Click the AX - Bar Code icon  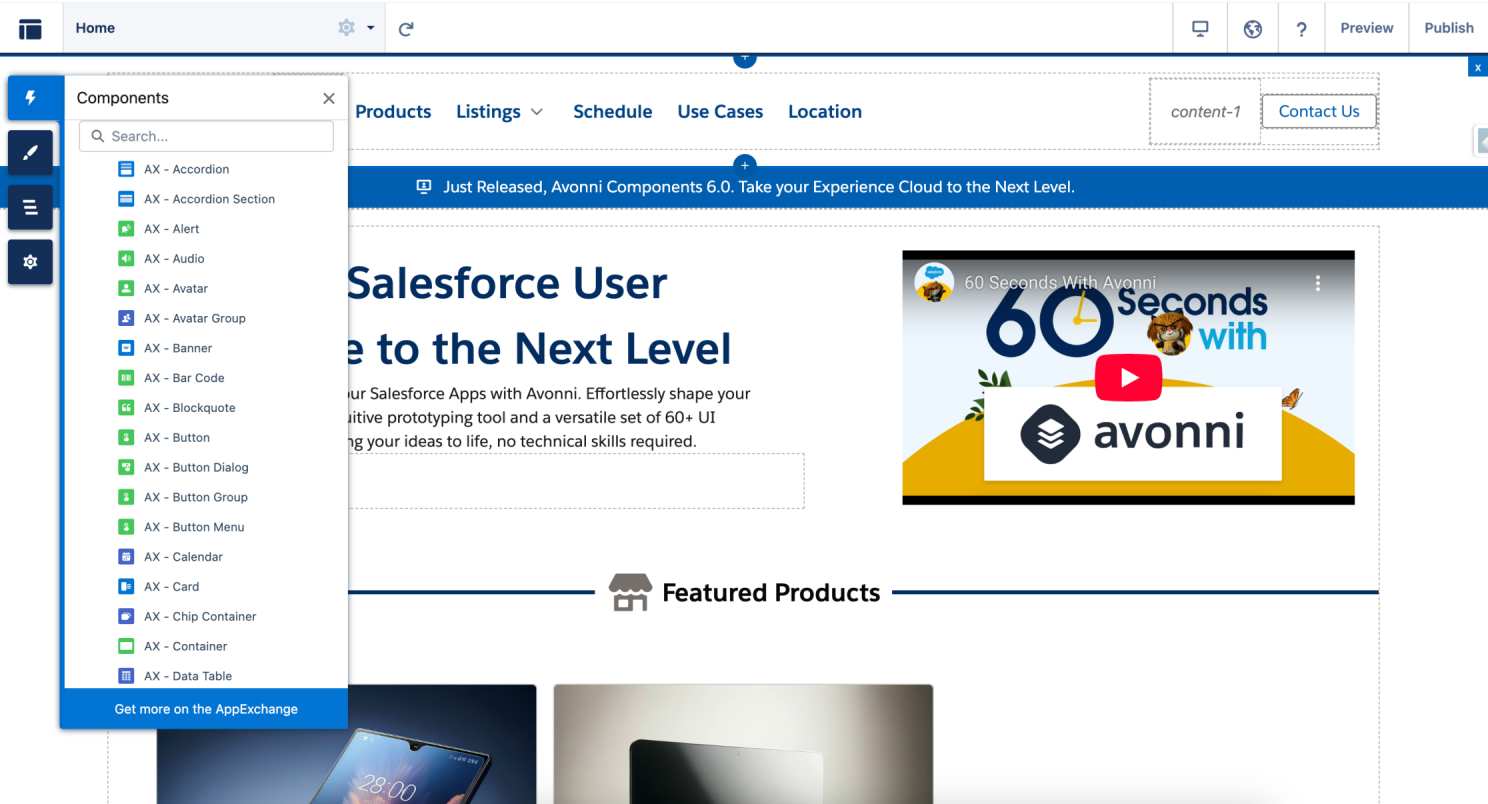[x=126, y=378]
